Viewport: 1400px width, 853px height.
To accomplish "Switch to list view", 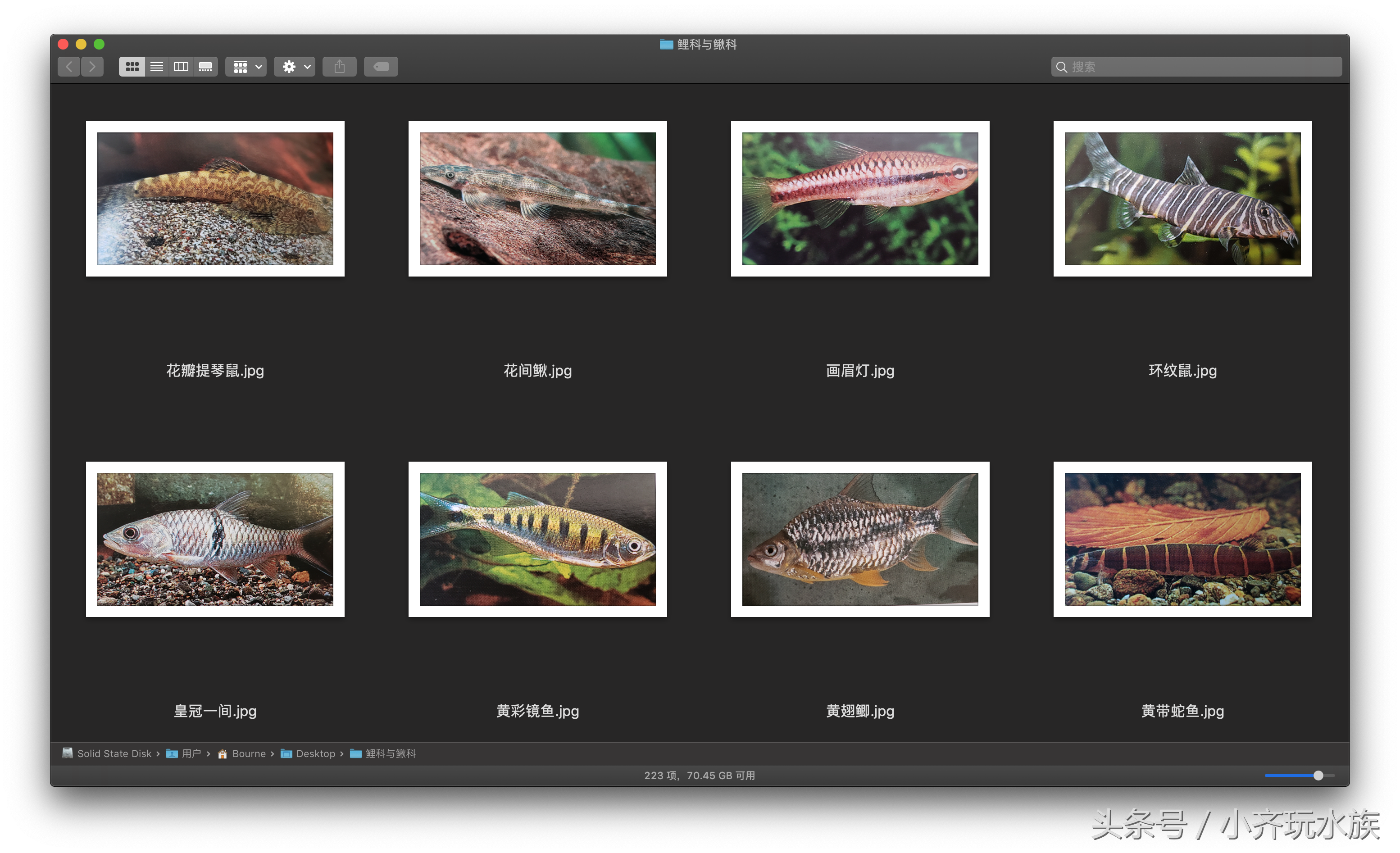I will 157,67.
